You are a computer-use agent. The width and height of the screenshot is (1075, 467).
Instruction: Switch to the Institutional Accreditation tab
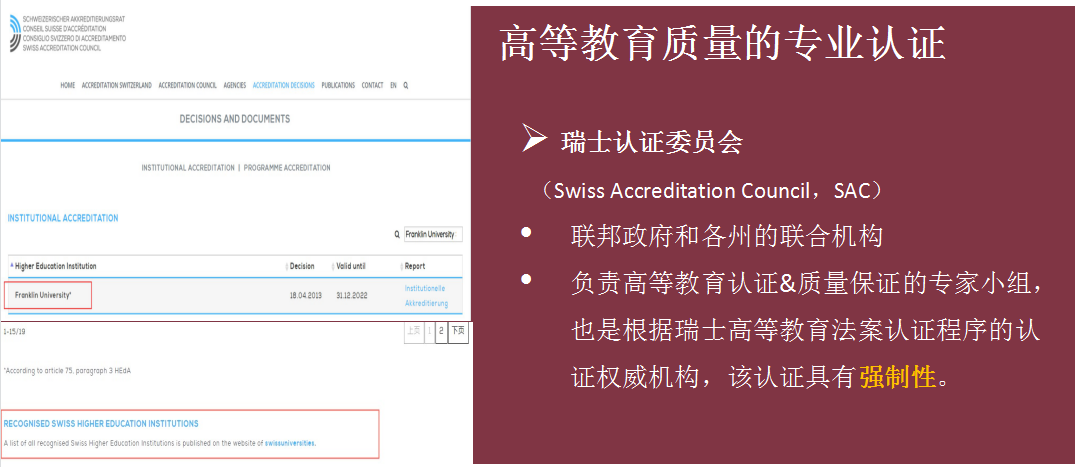(188, 168)
